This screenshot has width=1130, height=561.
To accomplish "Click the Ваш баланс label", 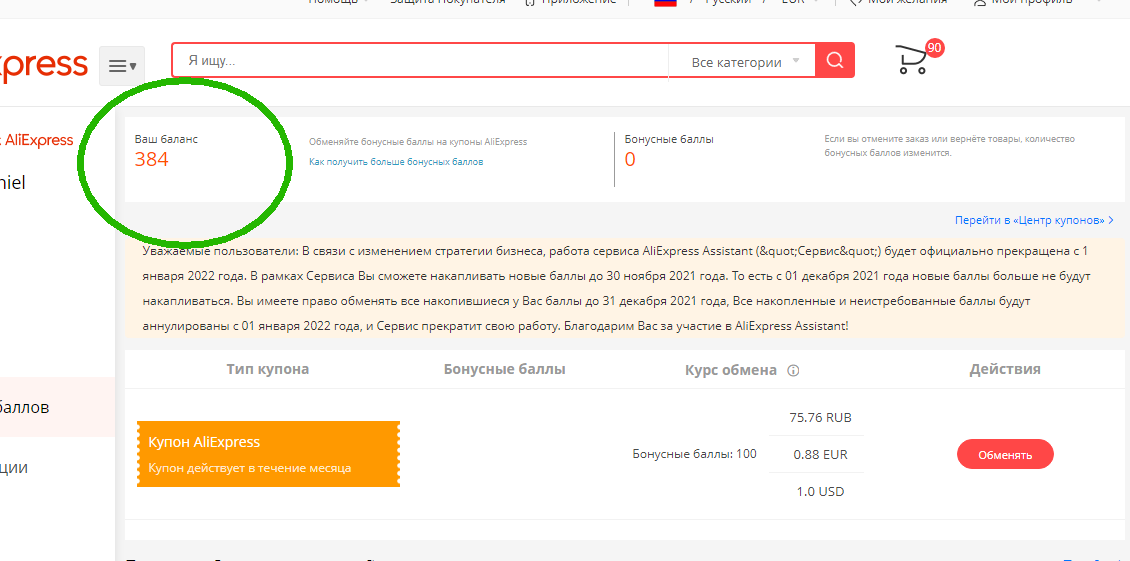I will coord(166,139).
